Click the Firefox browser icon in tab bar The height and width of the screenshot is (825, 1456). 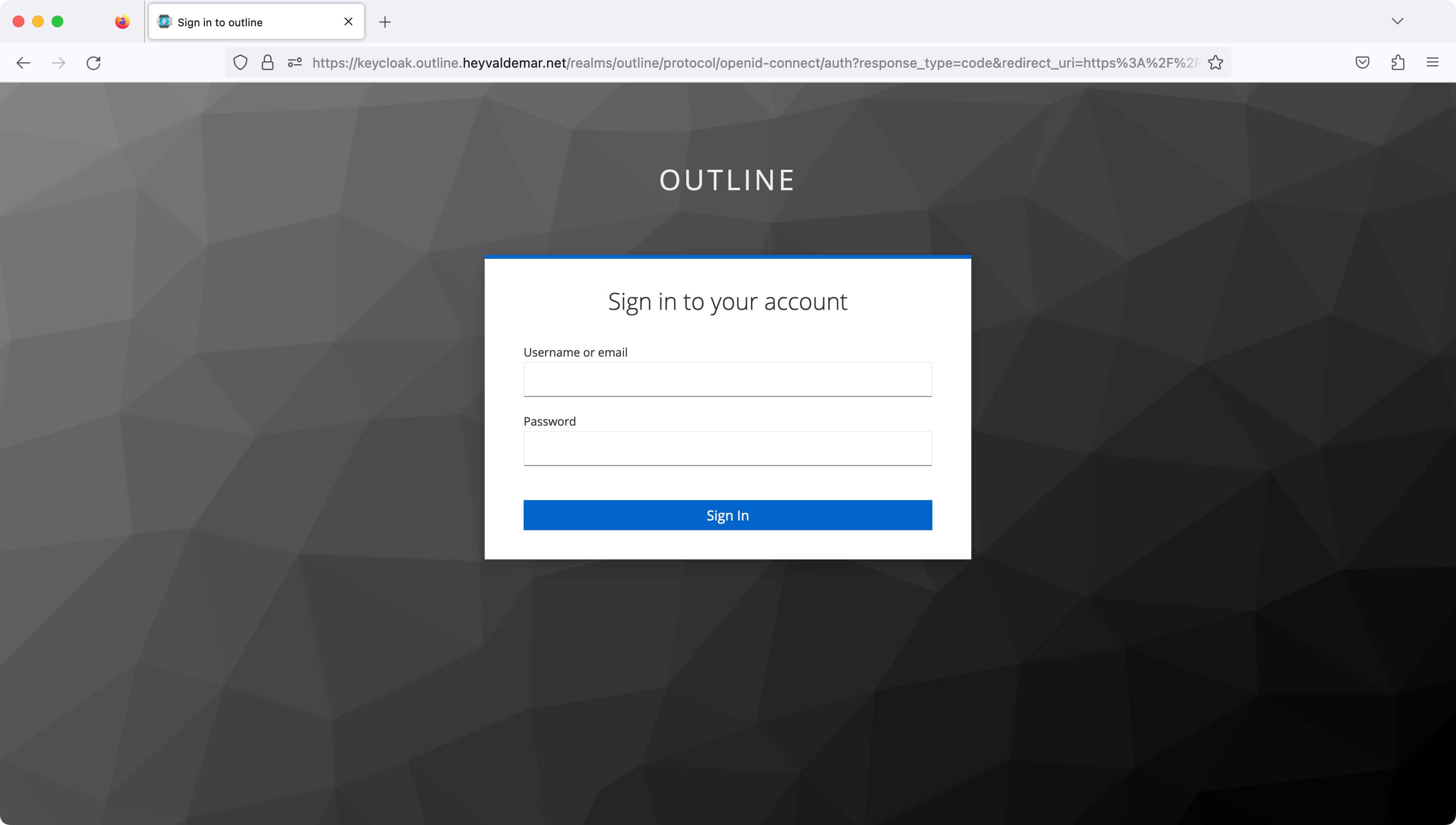122,21
